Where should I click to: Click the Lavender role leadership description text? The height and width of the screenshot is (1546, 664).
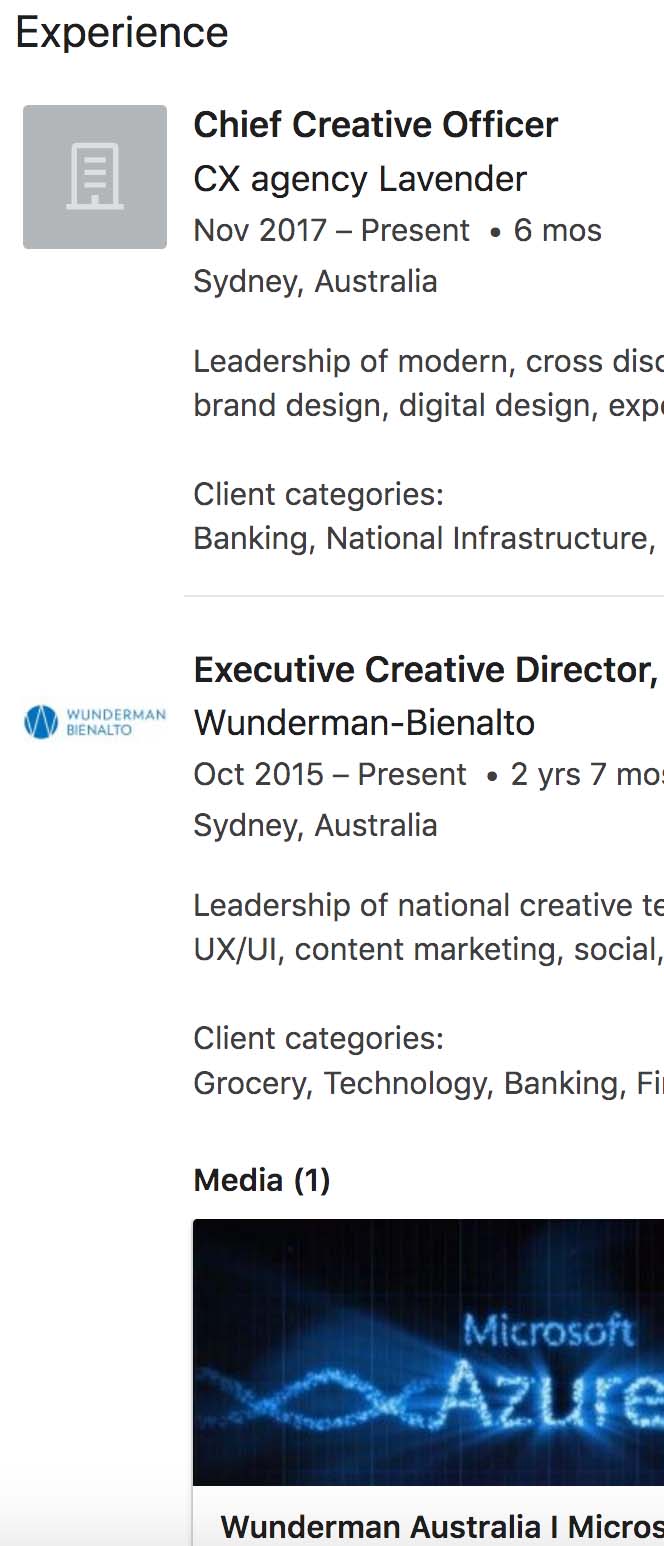pyautogui.click(x=428, y=383)
